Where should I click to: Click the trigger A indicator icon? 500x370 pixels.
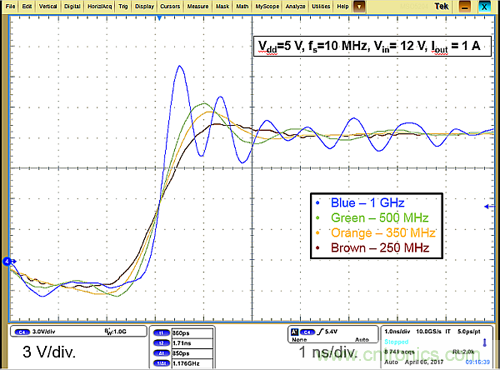coord(295,332)
